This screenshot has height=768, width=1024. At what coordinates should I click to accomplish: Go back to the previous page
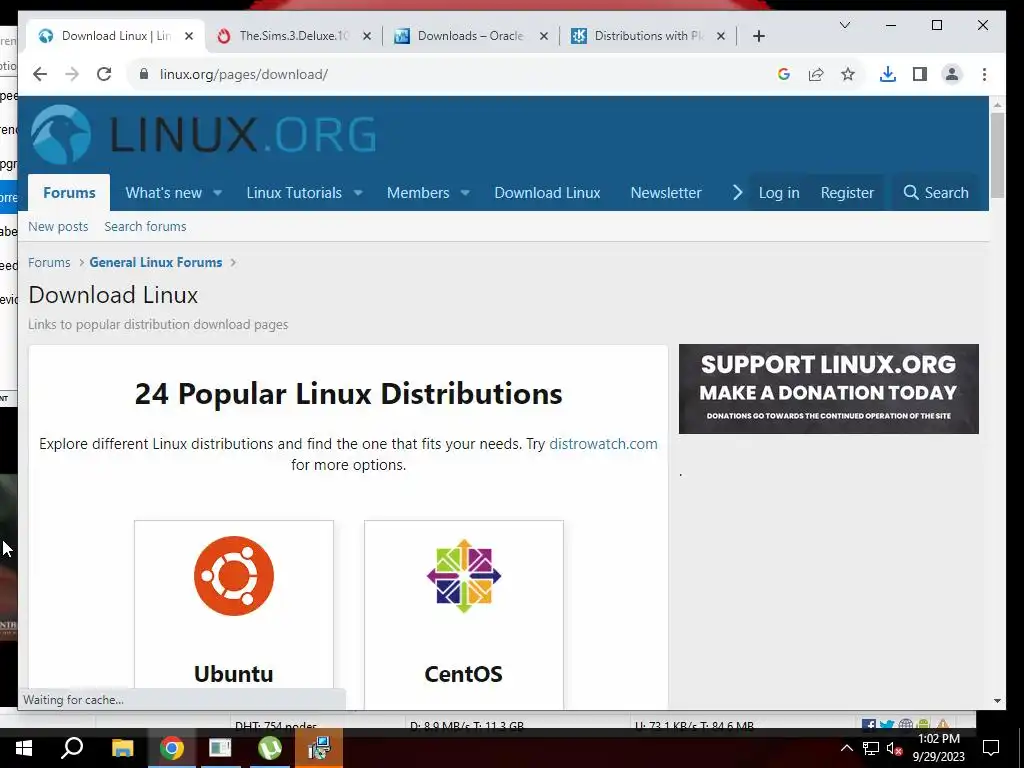coord(40,74)
